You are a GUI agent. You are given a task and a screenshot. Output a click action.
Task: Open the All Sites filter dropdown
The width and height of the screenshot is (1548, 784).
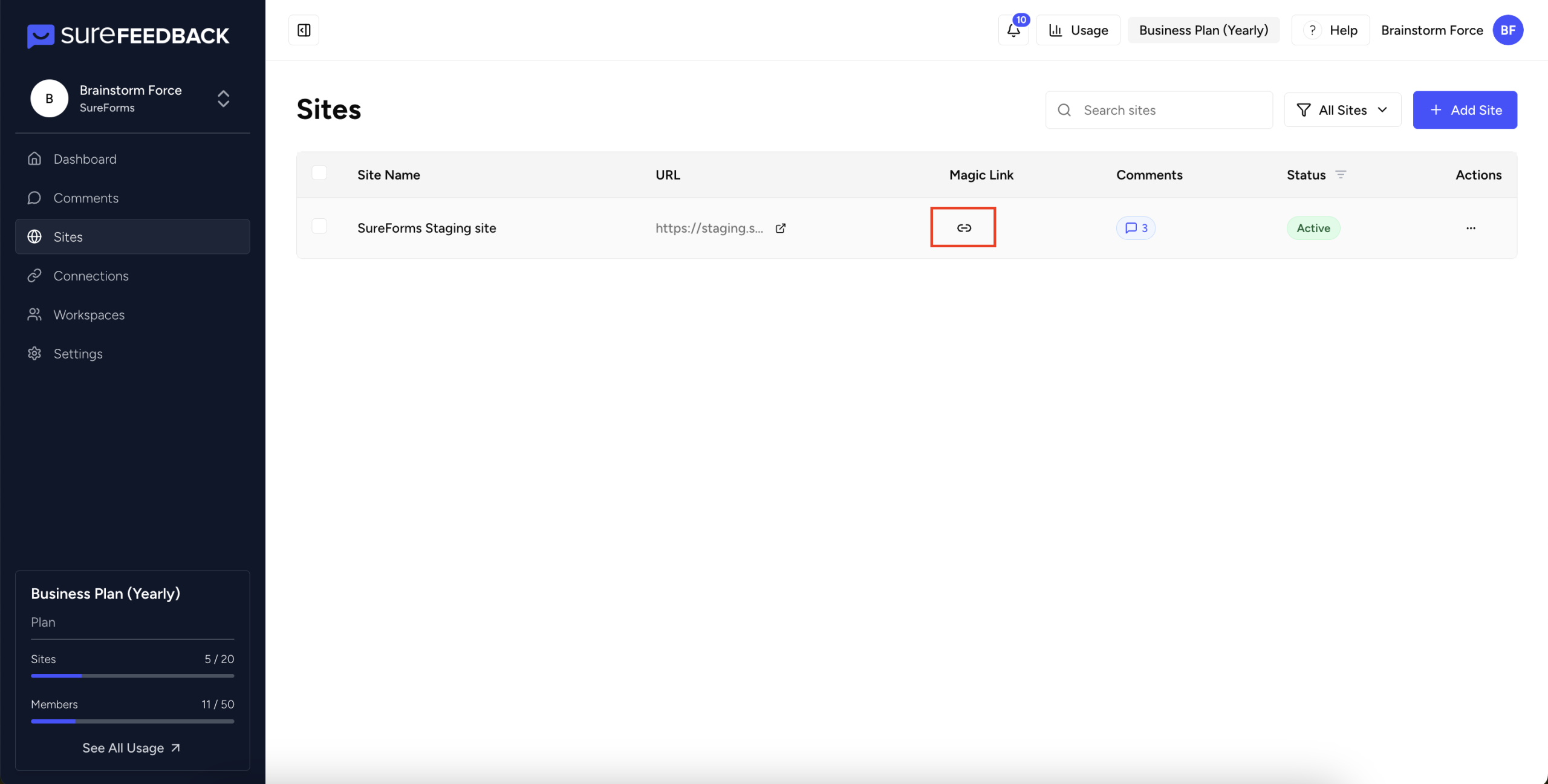point(1342,110)
